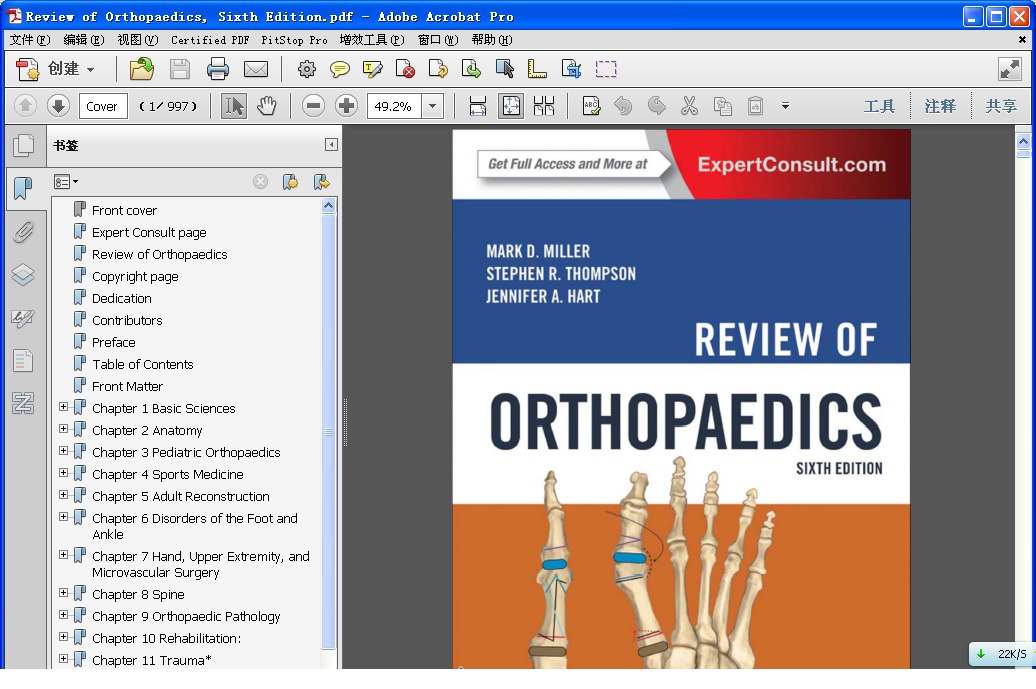The image size is (1036, 689).
Task: Expand Chapter 1 Basic Sciences bookmark
Action: tap(63, 407)
